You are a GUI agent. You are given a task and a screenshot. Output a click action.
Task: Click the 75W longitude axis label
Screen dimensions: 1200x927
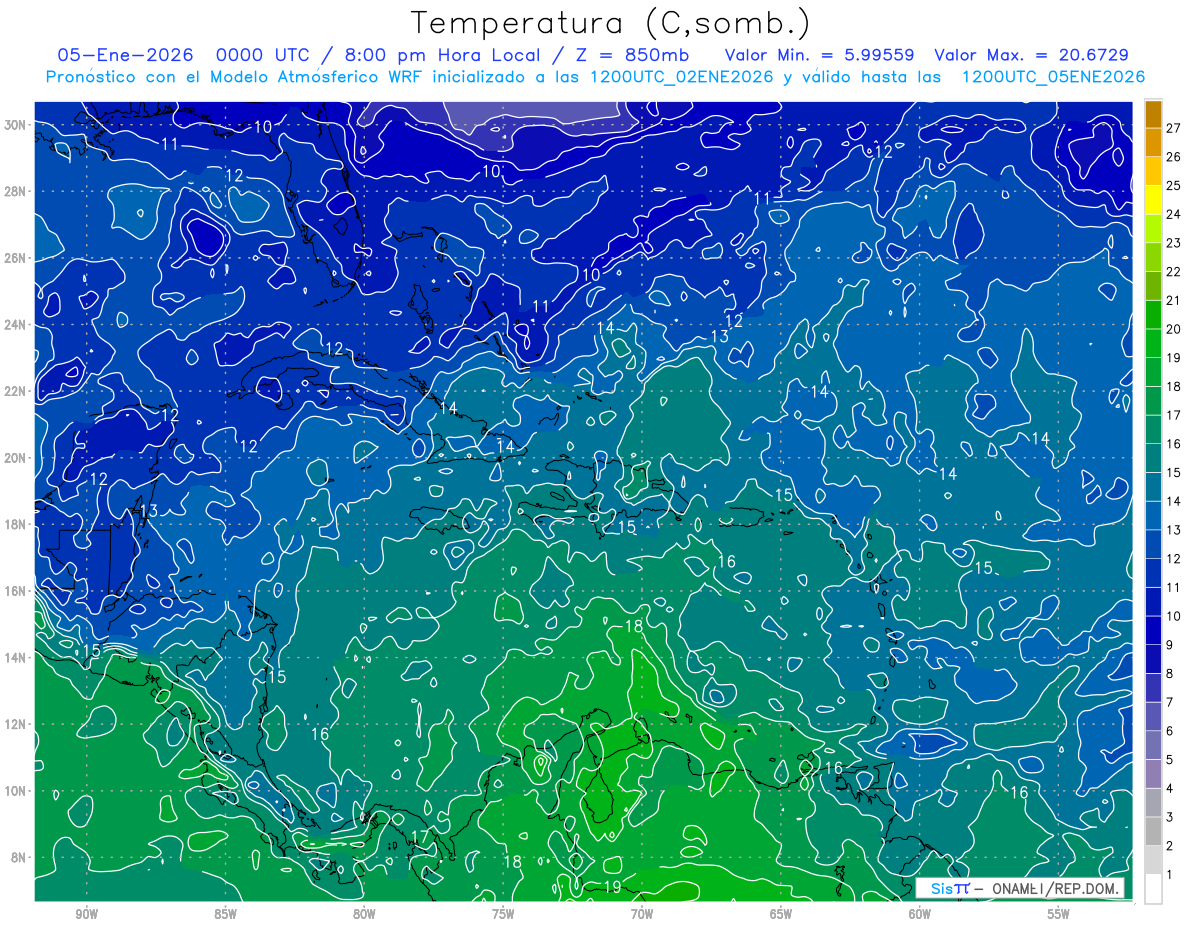point(503,914)
